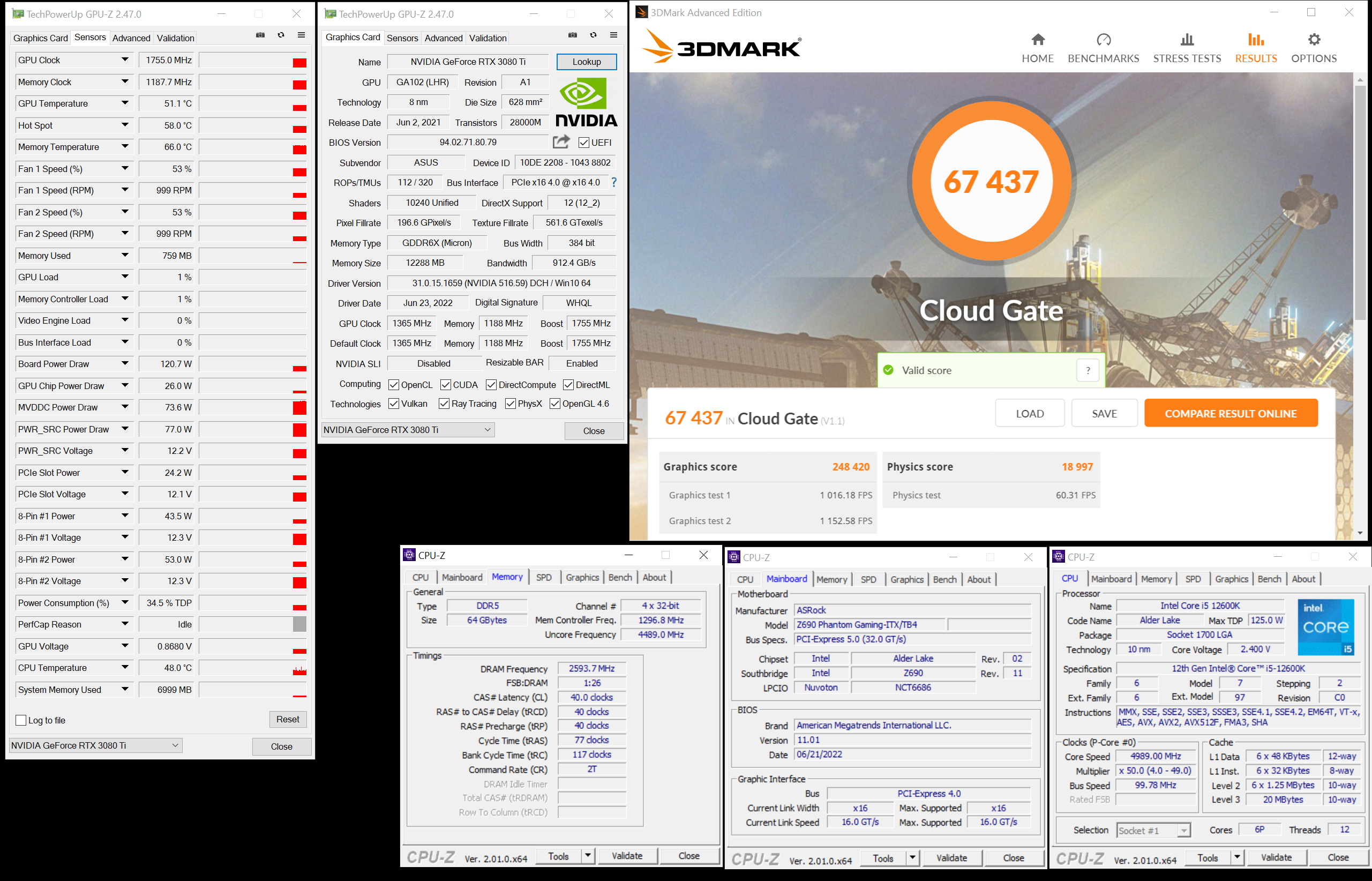Click the LOAD button in 3DMark
This screenshot has width=1372, height=881.
coord(1030,413)
